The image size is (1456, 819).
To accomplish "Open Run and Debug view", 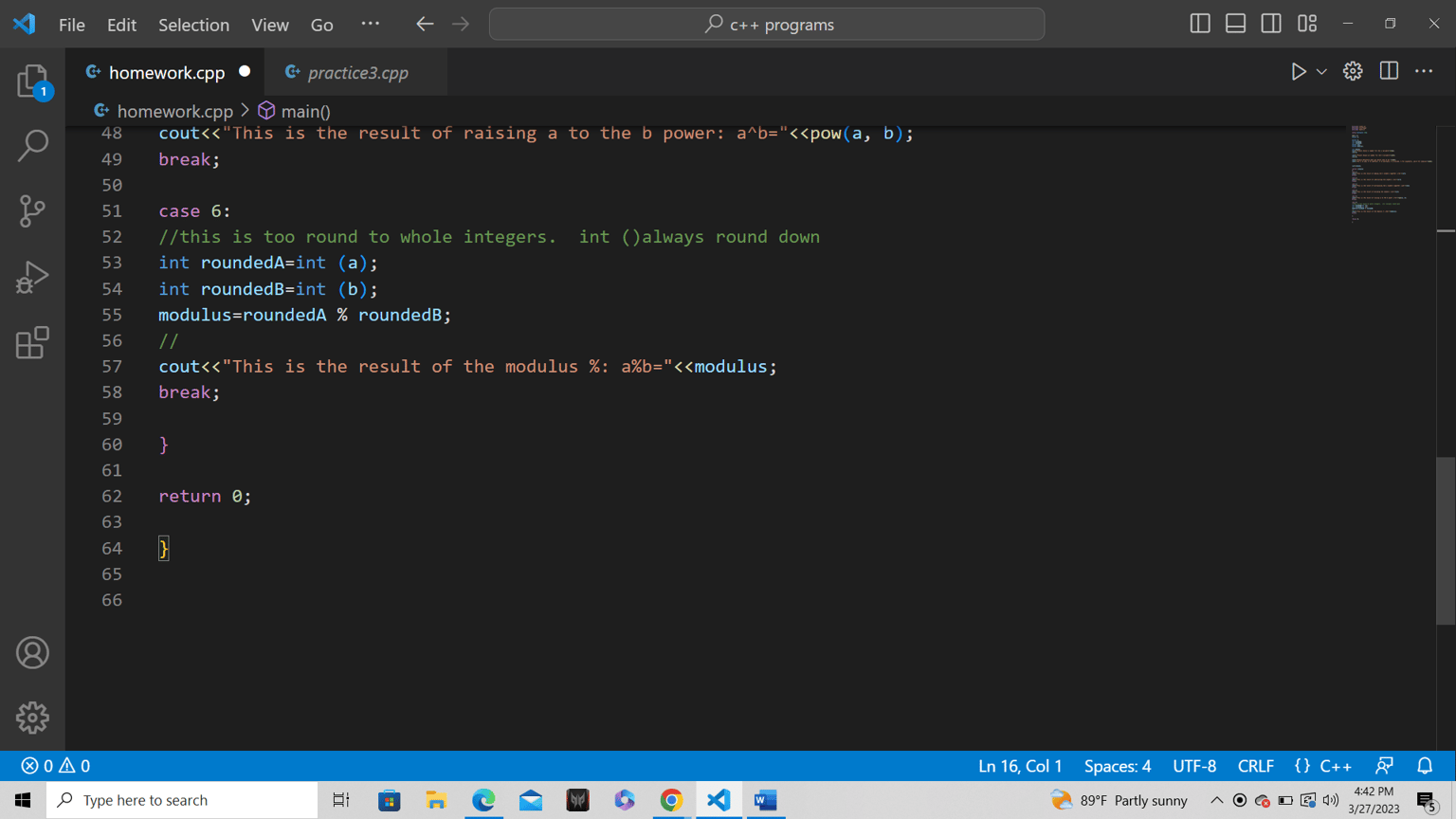I will pyautogui.click(x=32, y=277).
